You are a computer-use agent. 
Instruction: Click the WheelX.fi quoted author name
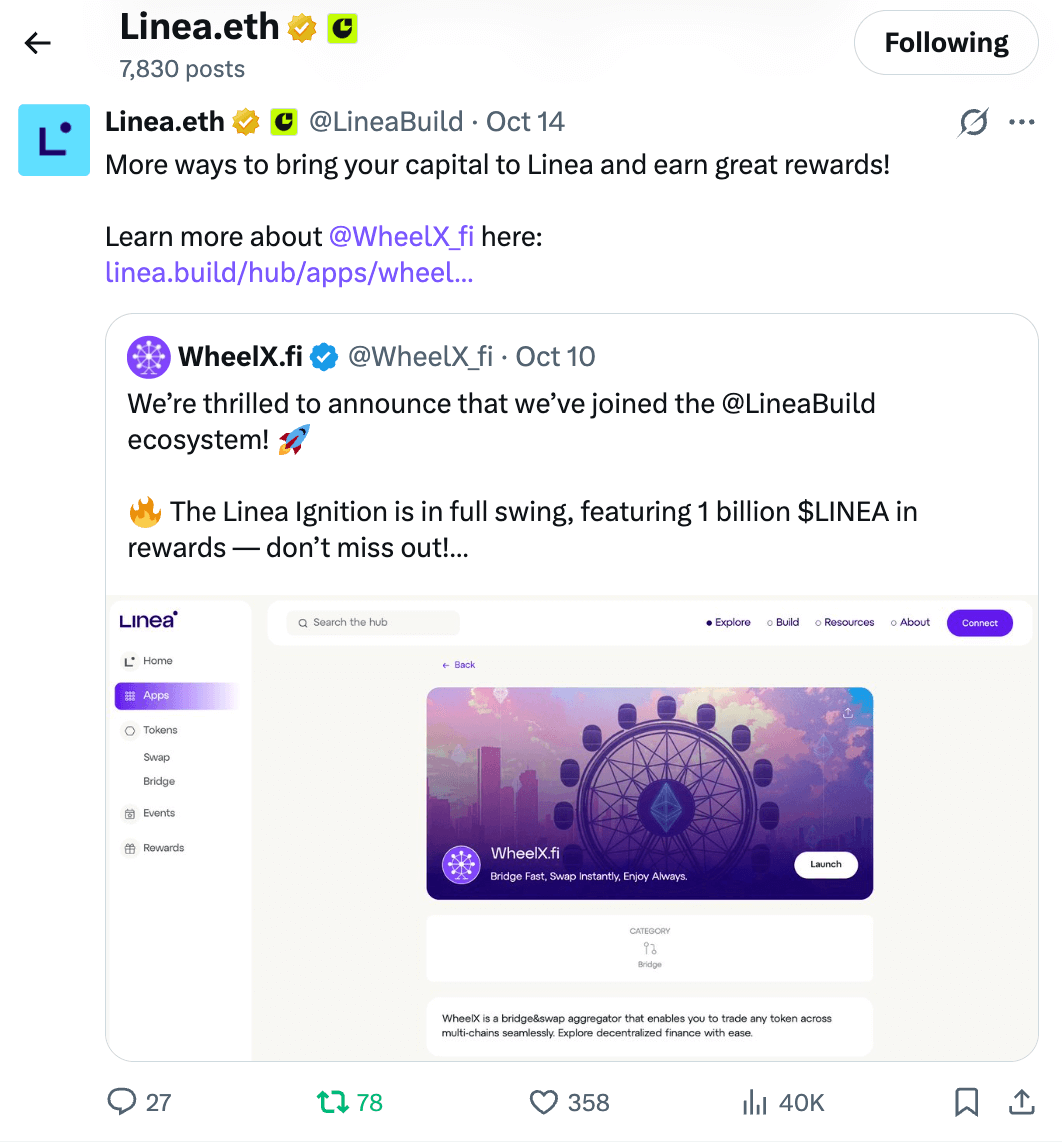(x=240, y=356)
